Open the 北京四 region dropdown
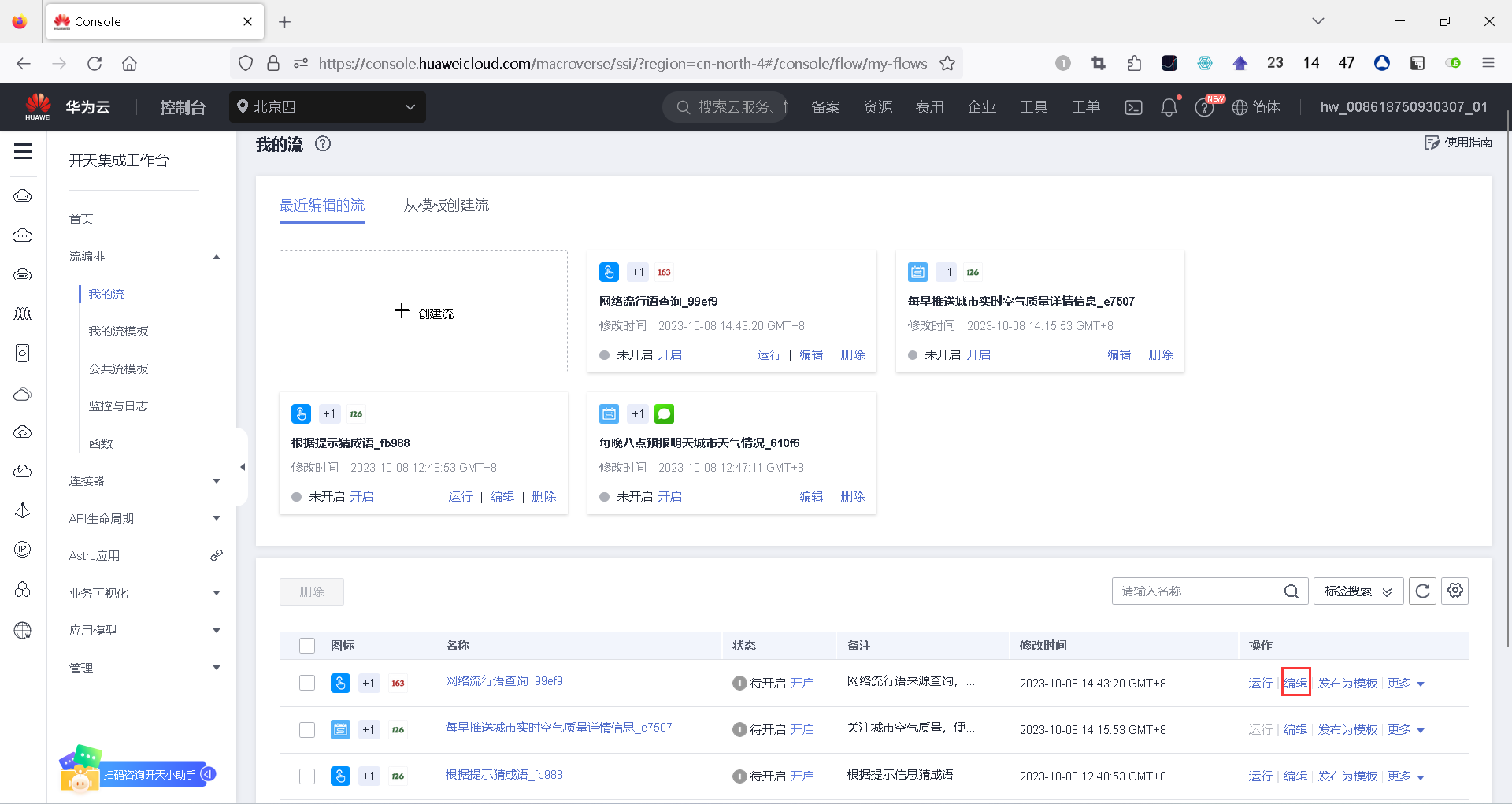Viewport: 1512px width, 804px height. point(328,107)
